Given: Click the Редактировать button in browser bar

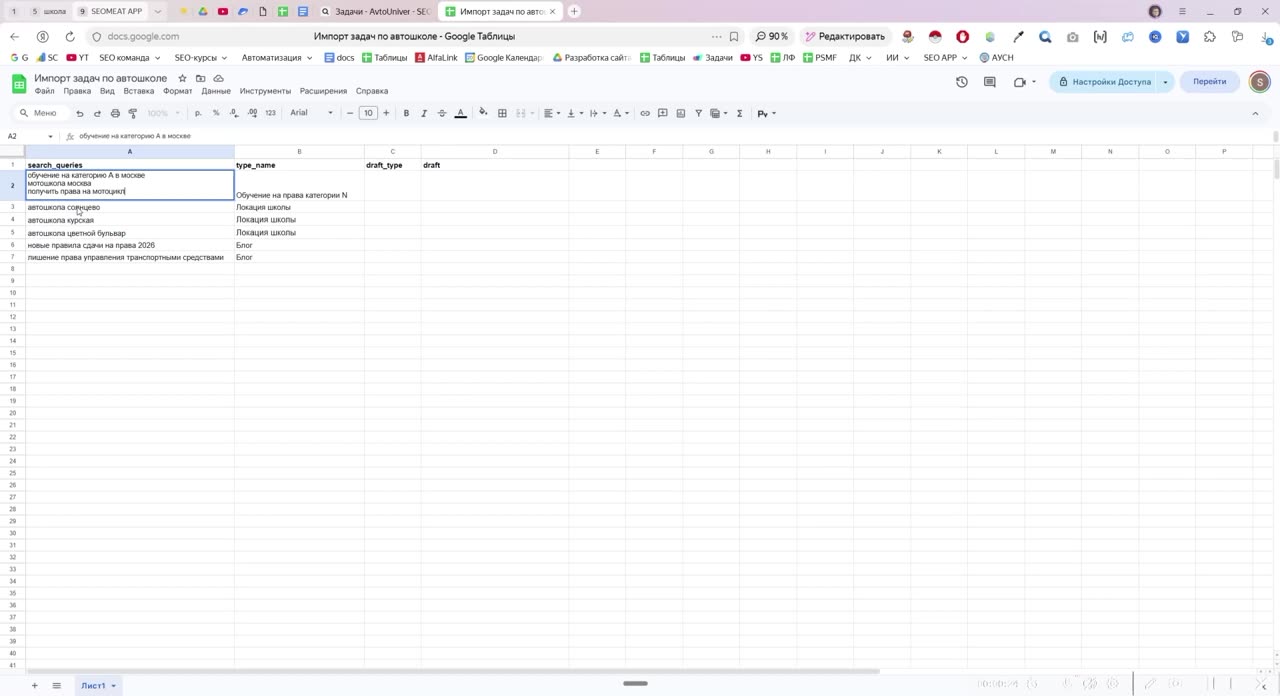Looking at the screenshot, I should pyautogui.click(x=844, y=37).
